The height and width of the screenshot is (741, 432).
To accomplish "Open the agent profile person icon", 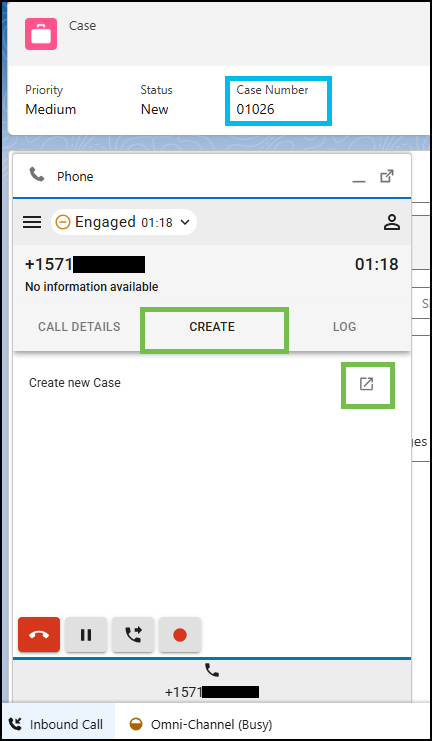I will point(391,222).
